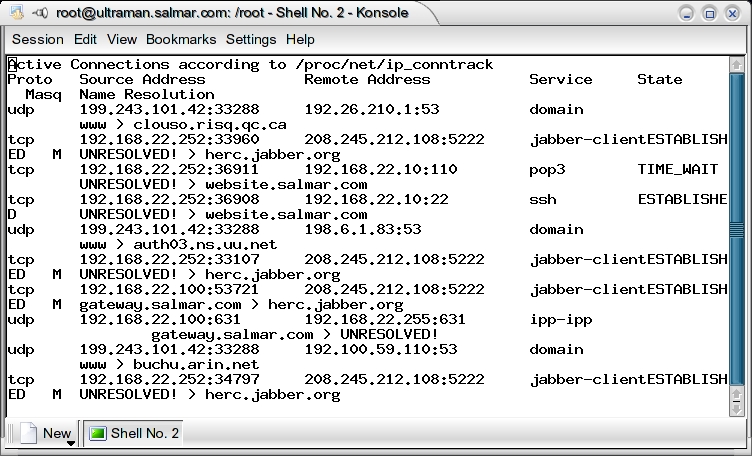The image size is (752, 456).
Task: Toggle the sticky pin icon in title bar
Action: coord(39,13)
